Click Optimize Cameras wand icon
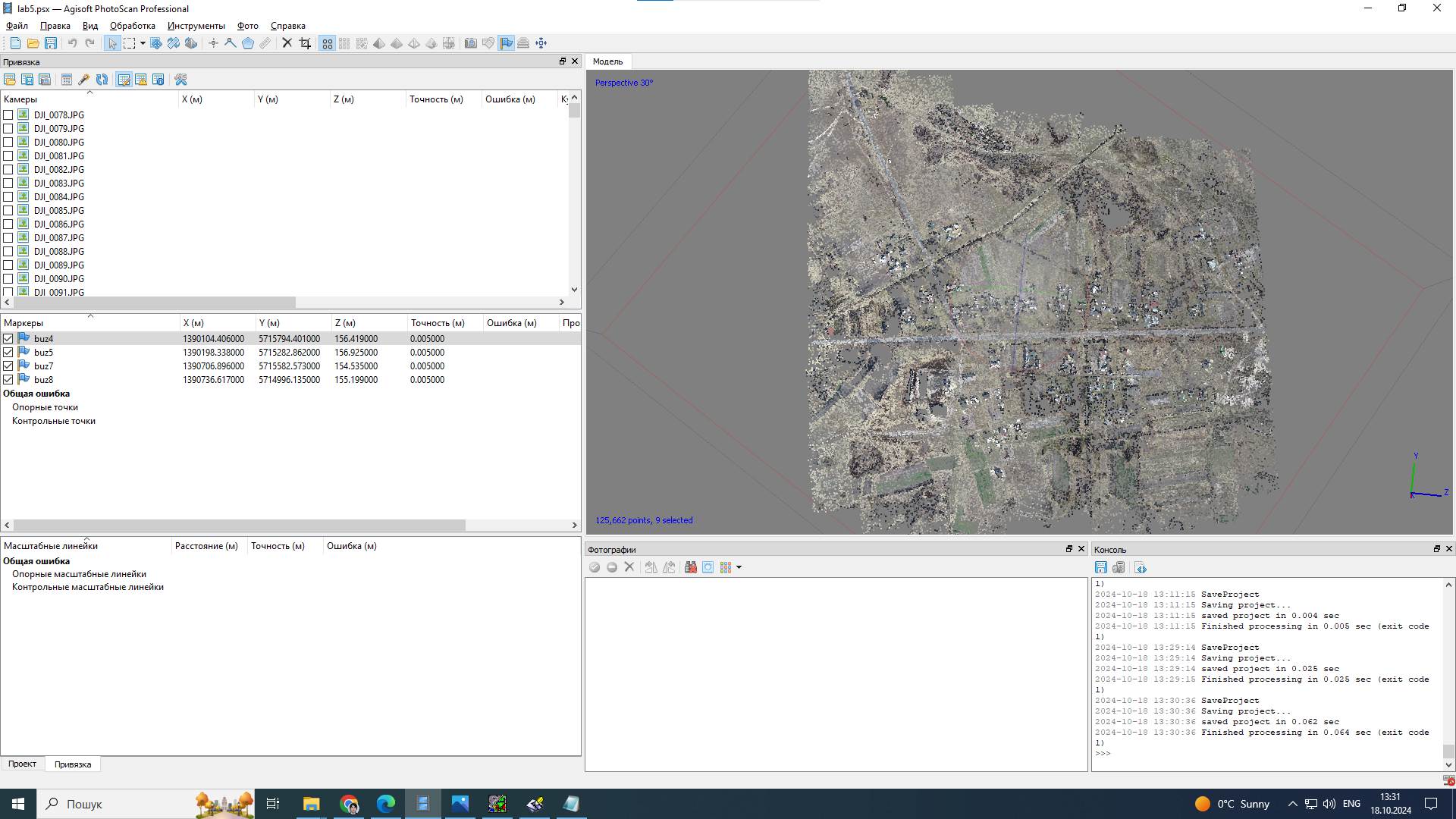The width and height of the screenshot is (1456, 819). (x=84, y=80)
